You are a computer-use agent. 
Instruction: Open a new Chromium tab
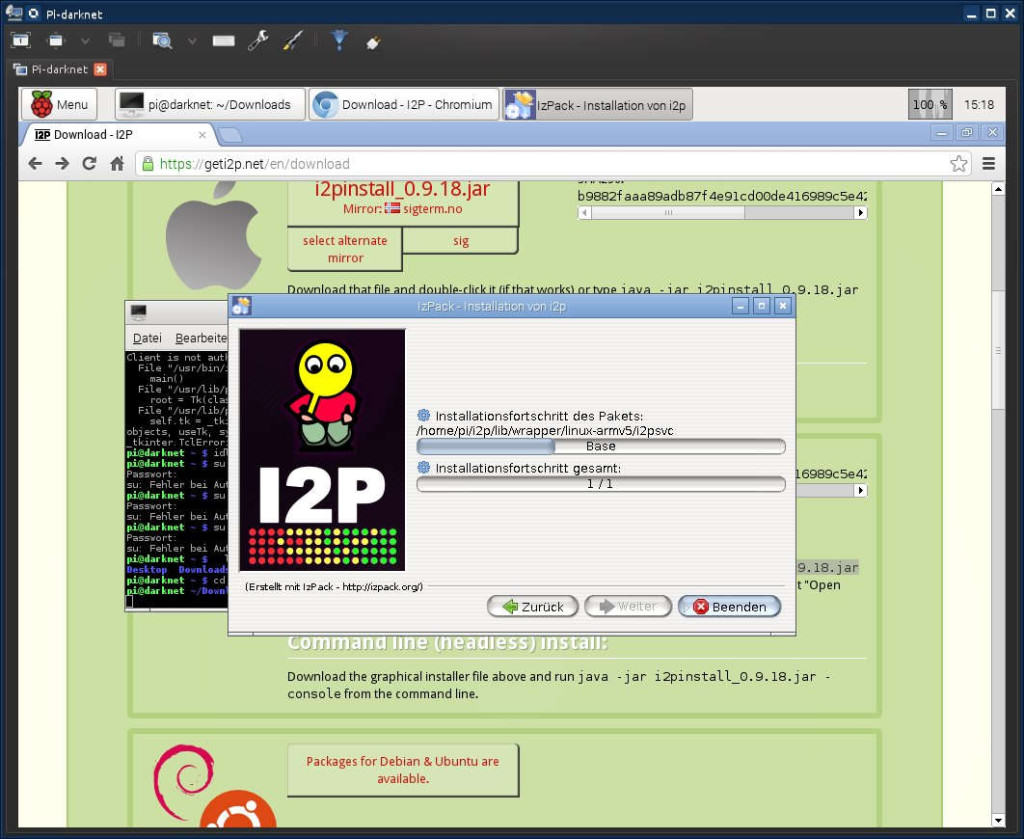click(229, 135)
